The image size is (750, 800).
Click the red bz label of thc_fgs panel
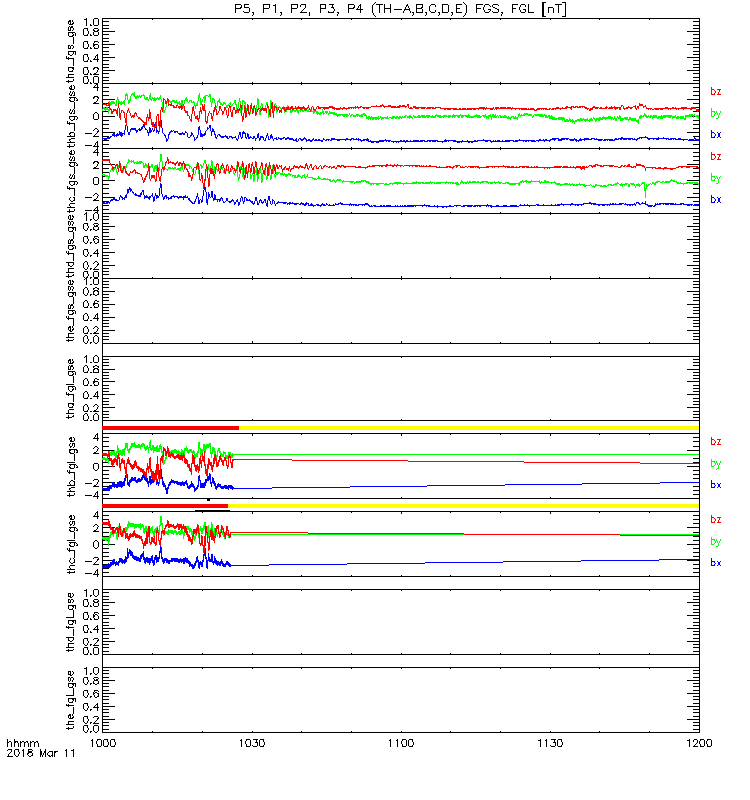715,157
